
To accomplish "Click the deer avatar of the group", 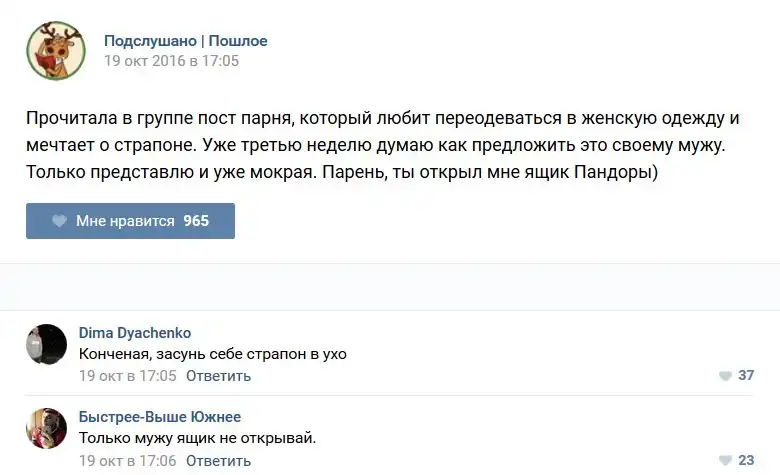I will [x=54, y=50].
